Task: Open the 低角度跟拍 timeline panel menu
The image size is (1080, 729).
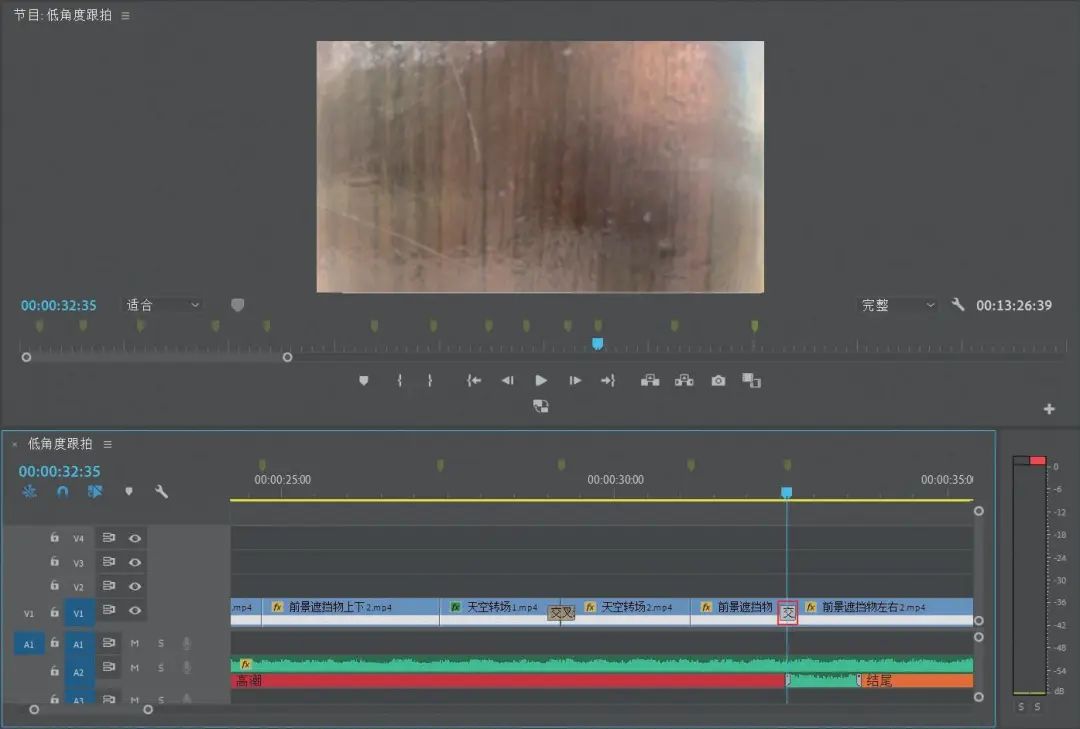Action: [x=107, y=444]
